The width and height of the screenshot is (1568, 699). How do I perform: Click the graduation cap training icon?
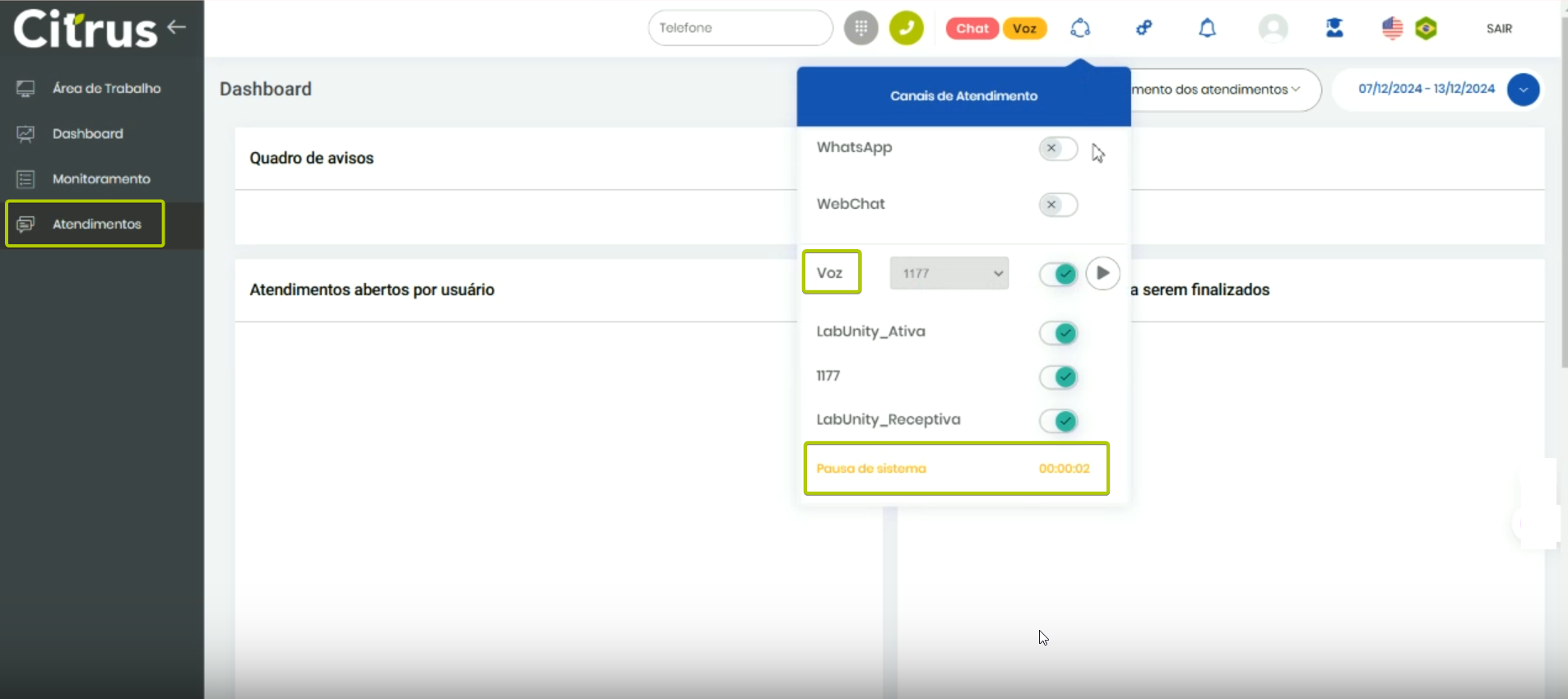[1334, 28]
